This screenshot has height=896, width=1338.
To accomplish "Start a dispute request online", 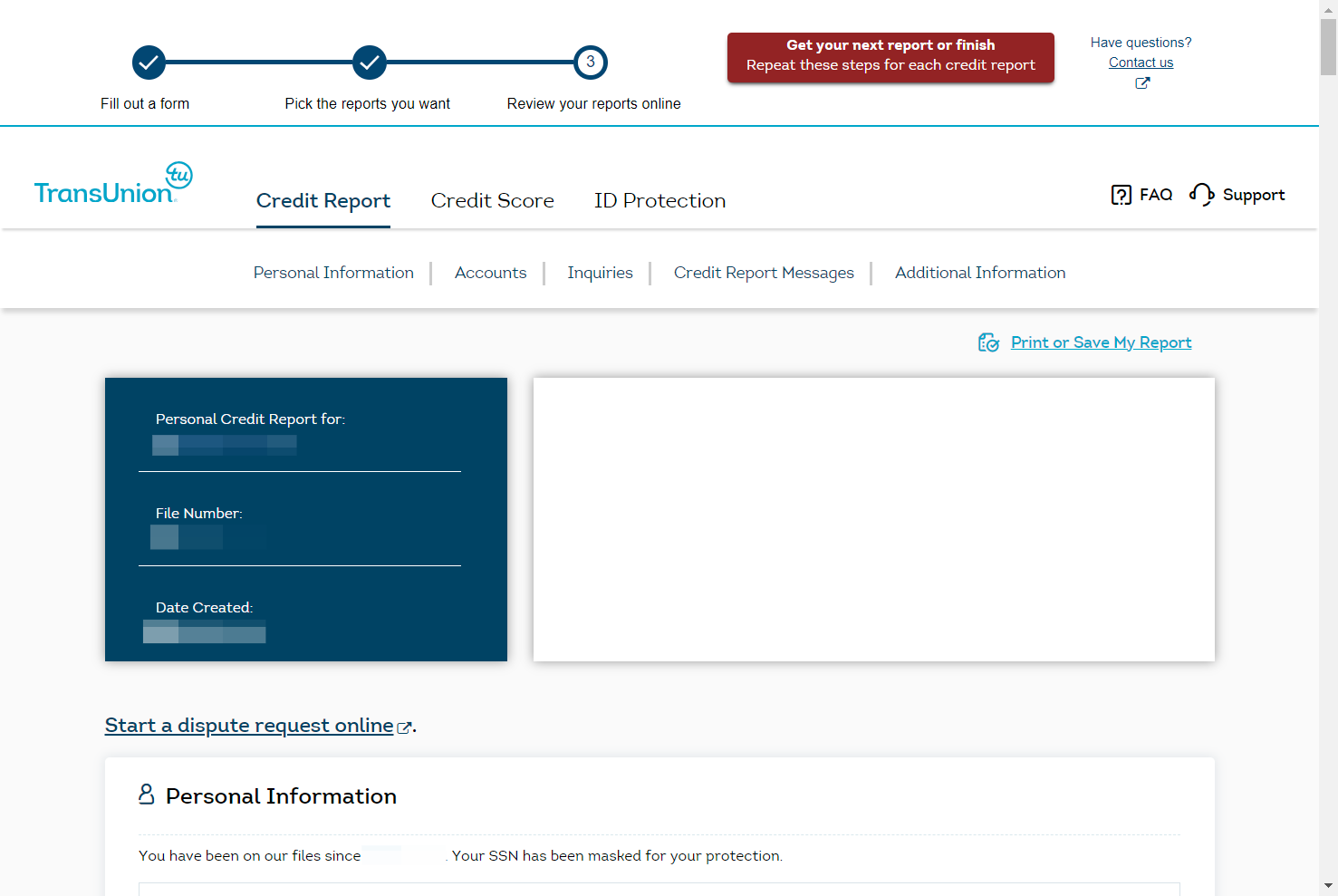I will pyautogui.click(x=249, y=726).
